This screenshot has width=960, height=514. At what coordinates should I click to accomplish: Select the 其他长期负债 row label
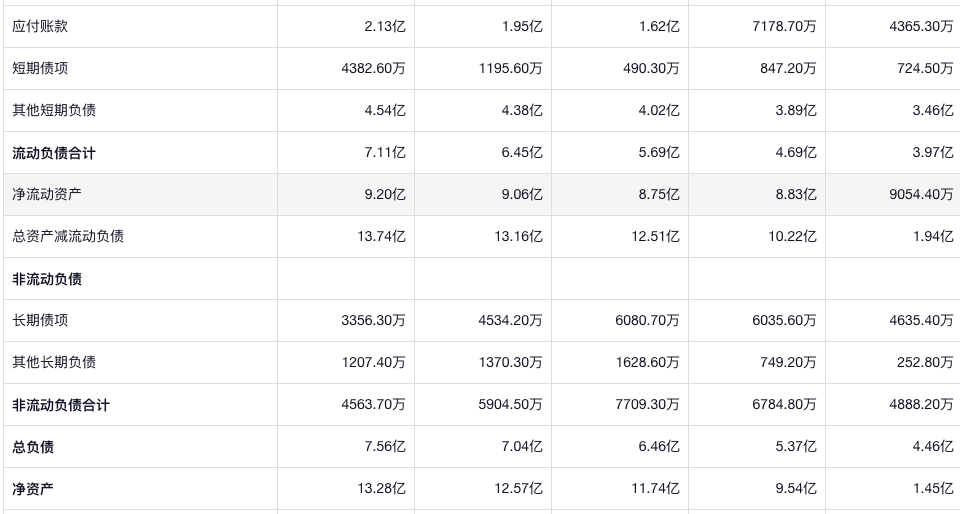pyautogui.click(x=54, y=363)
